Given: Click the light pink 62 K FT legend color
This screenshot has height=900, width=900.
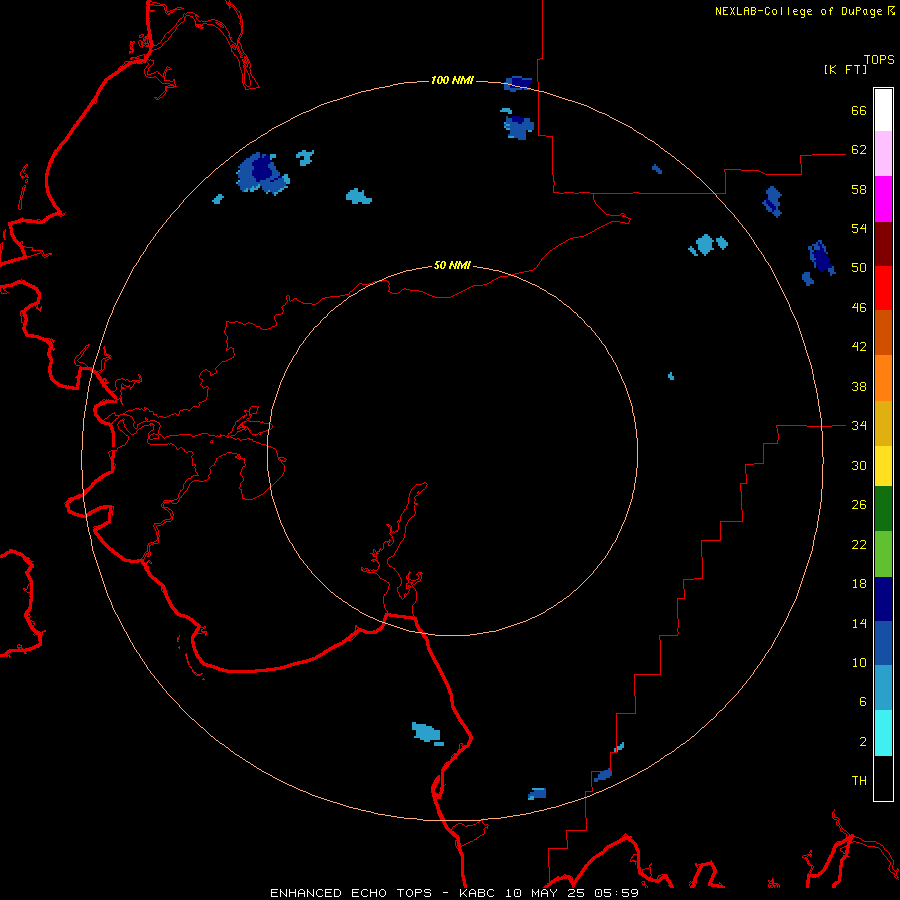Looking at the screenshot, I should [883, 153].
